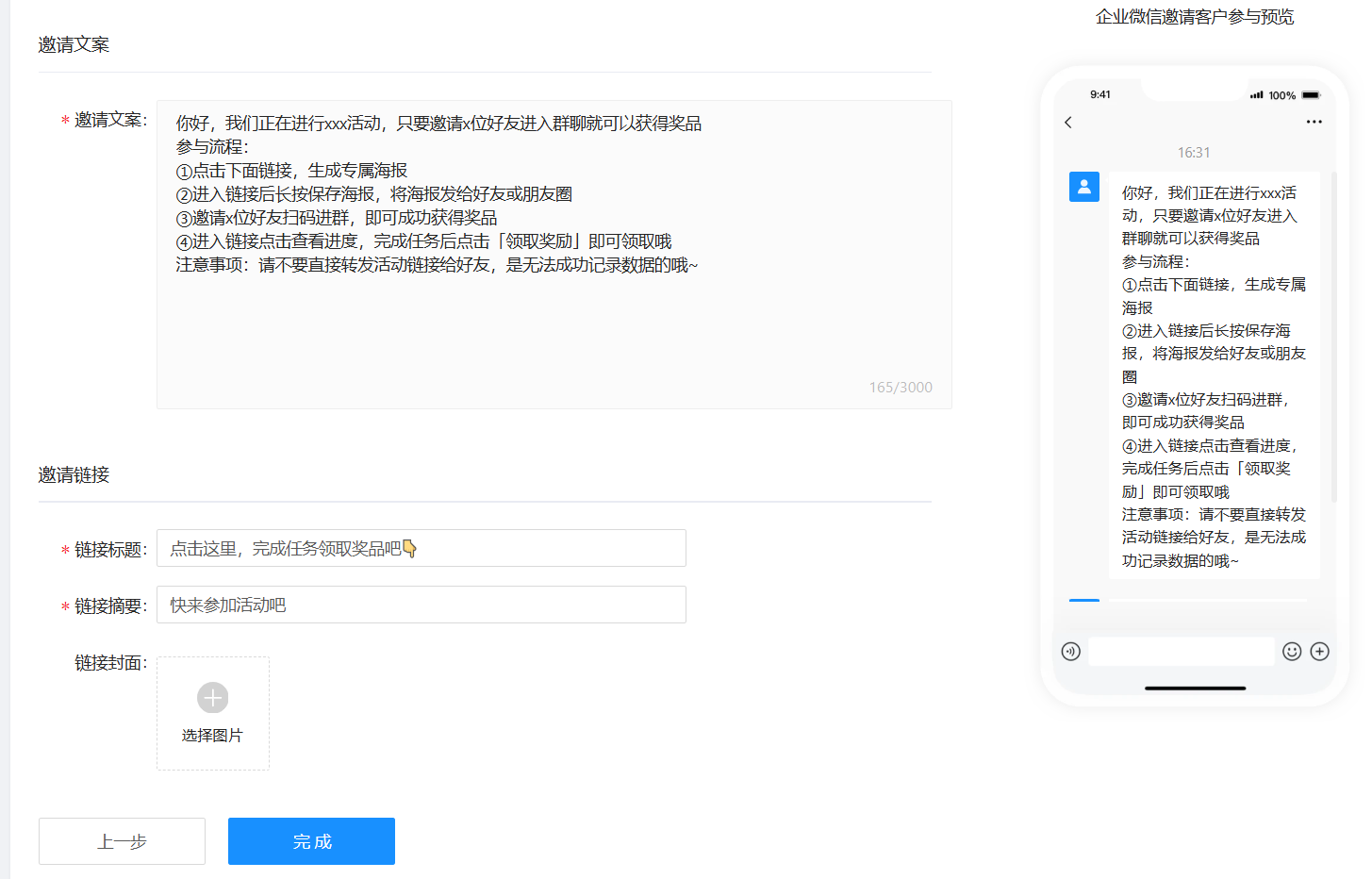Click the 165/3000 character counter

[x=901, y=388]
